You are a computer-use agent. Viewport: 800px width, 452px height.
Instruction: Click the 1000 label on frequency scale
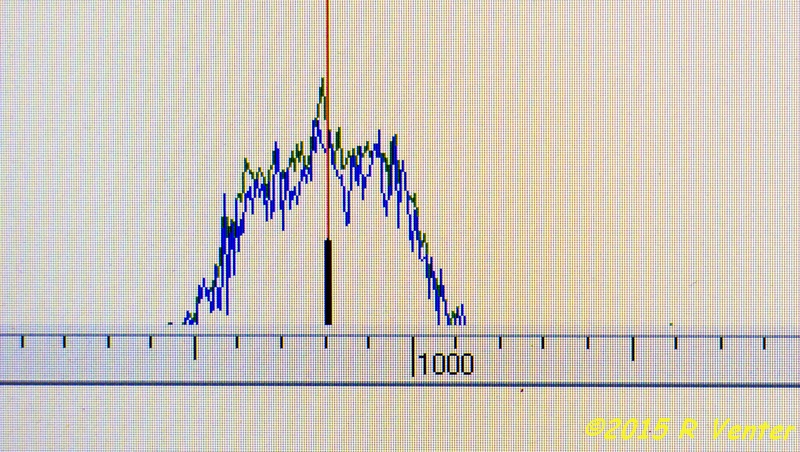(446, 364)
